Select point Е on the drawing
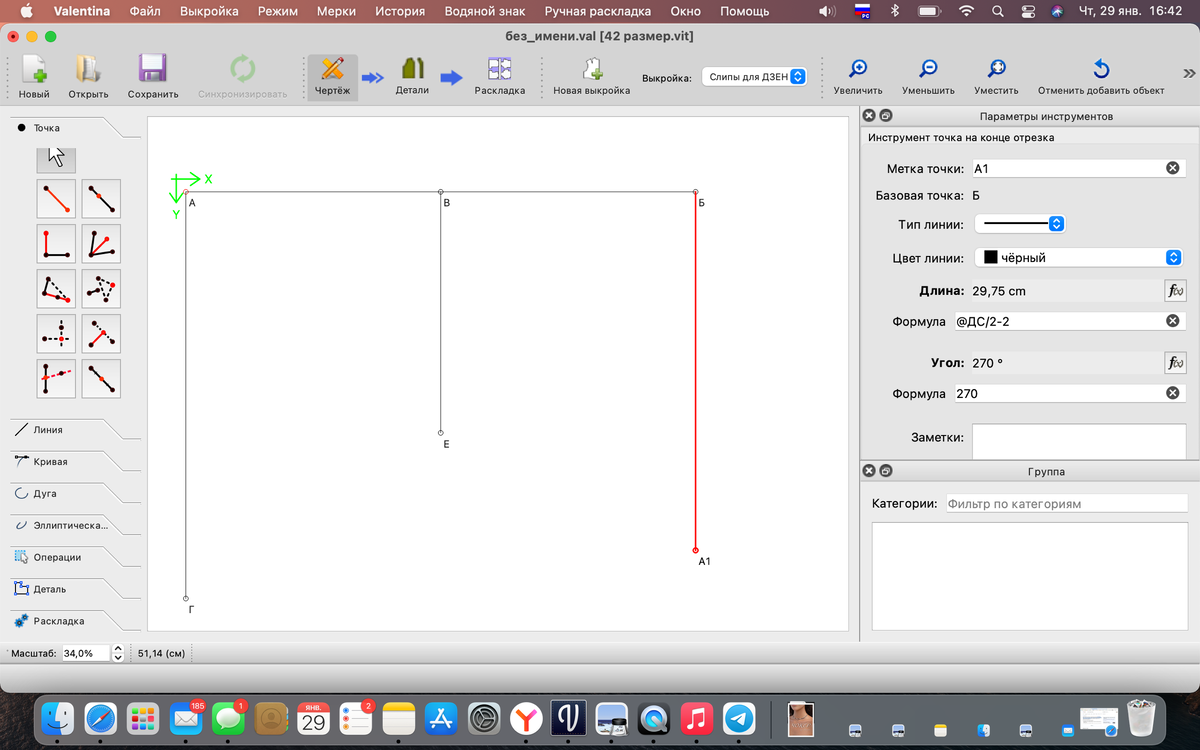The height and width of the screenshot is (750, 1200). click(x=441, y=432)
